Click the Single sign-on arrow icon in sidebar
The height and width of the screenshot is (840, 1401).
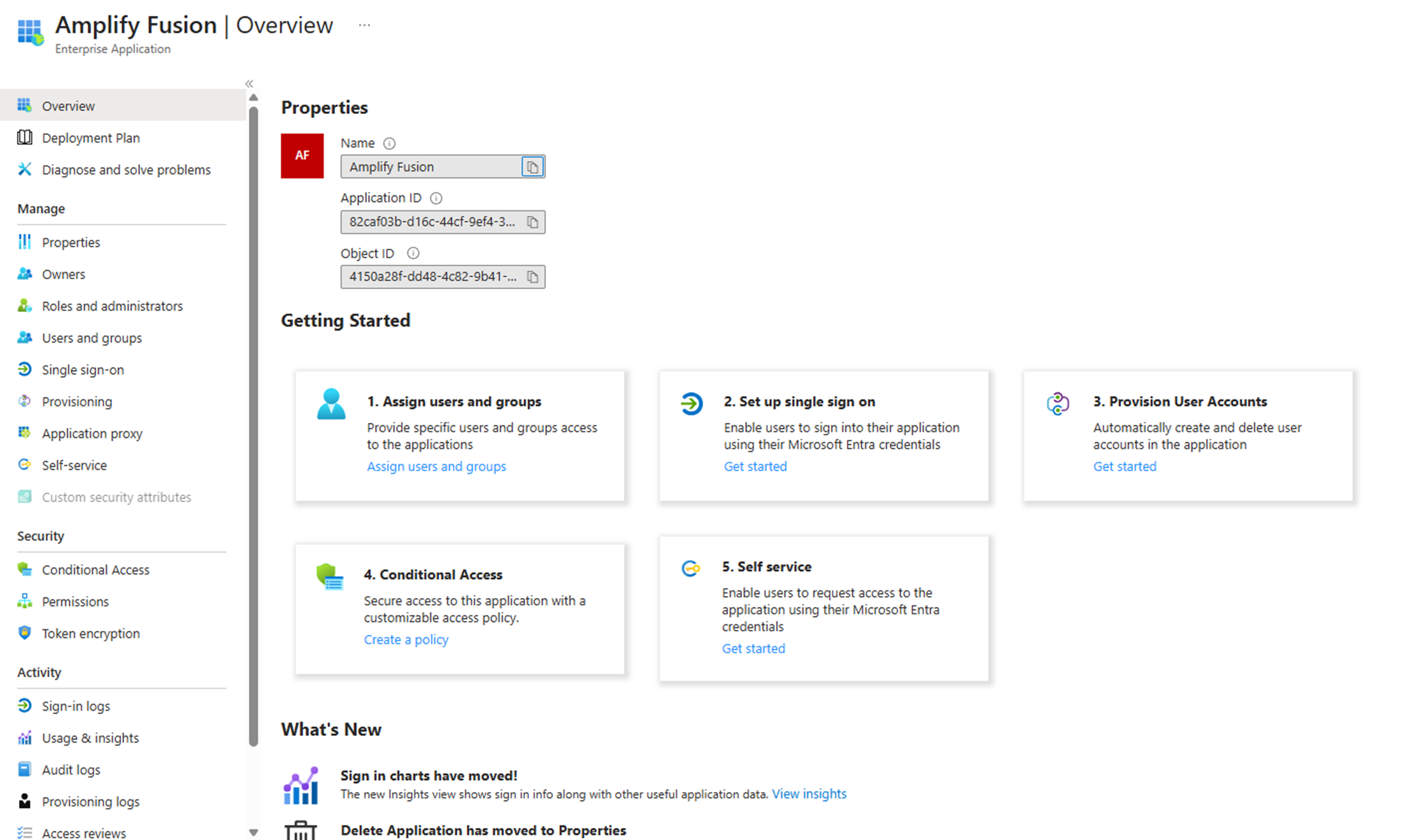tap(25, 369)
